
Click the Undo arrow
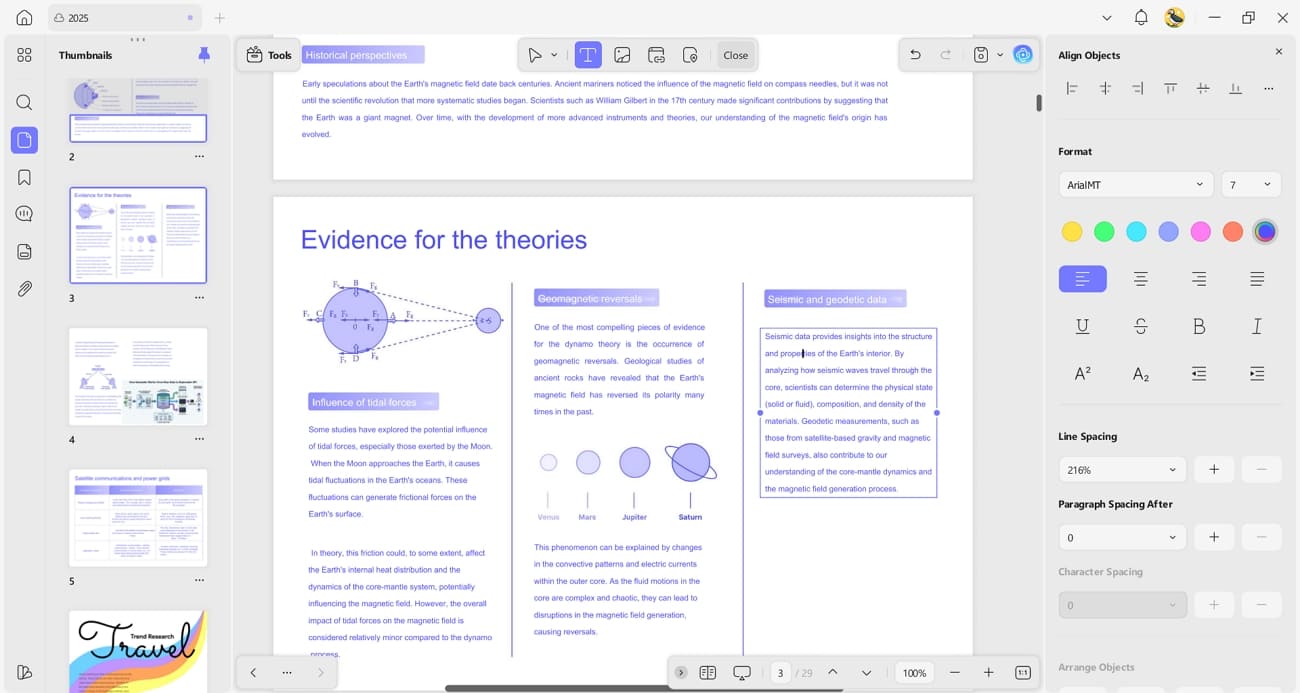point(915,55)
